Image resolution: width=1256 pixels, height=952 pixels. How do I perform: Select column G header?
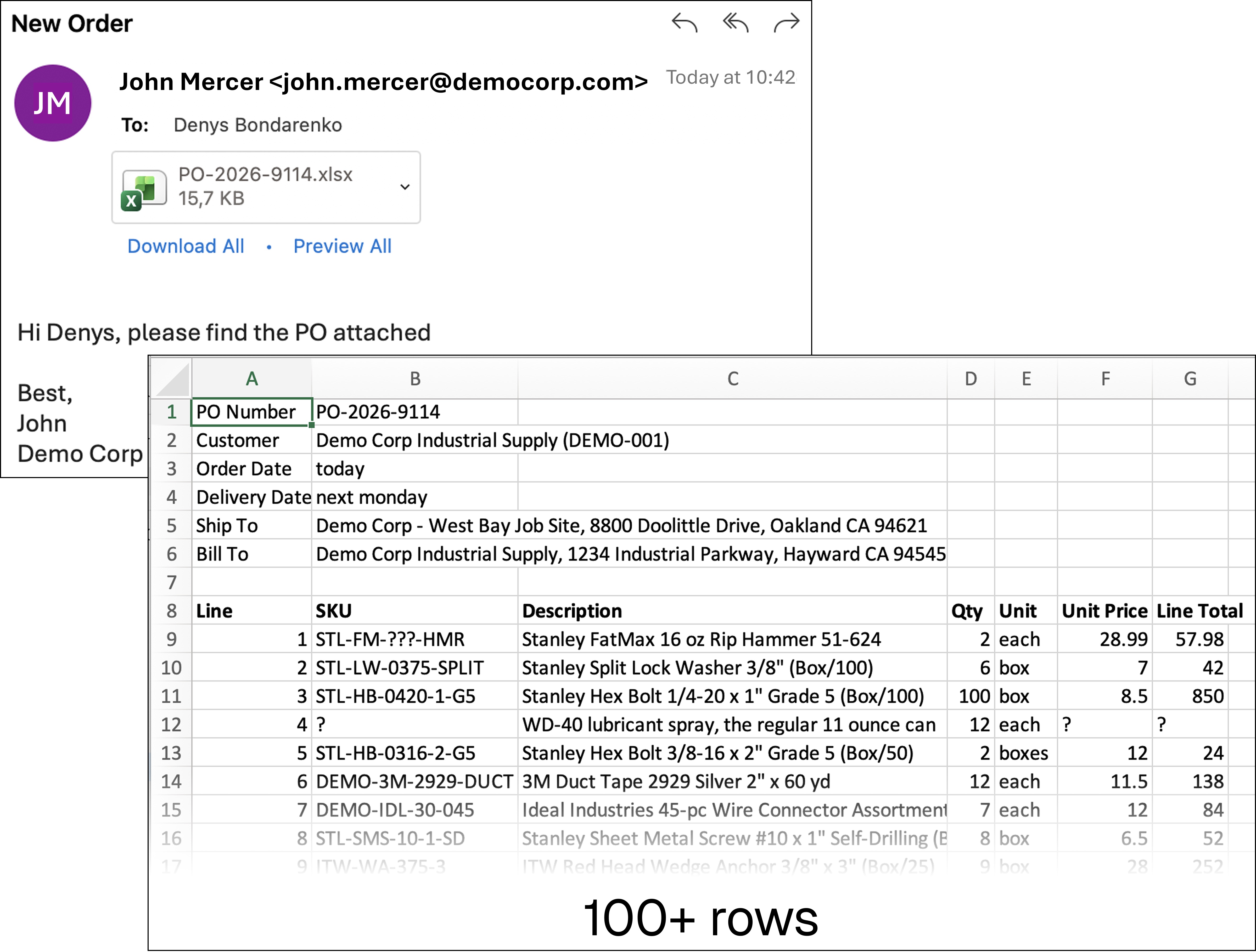pyautogui.click(x=1190, y=379)
